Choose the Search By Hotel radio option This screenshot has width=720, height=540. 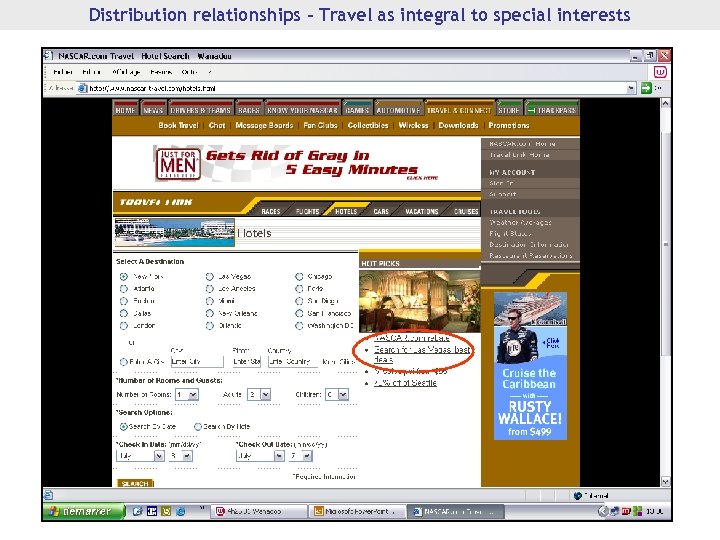[x=198, y=427]
